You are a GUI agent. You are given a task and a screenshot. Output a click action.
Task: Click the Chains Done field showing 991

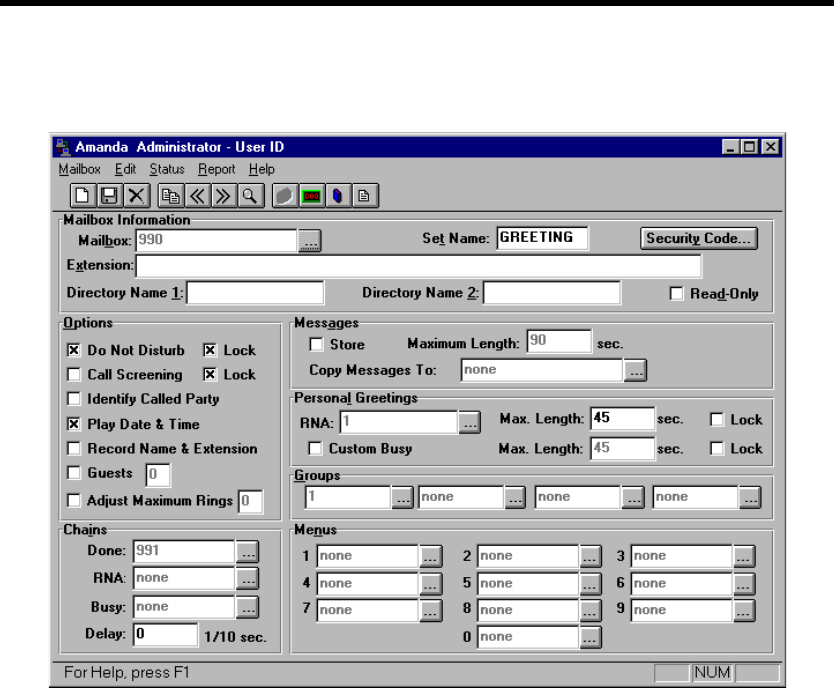coord(184,551)
